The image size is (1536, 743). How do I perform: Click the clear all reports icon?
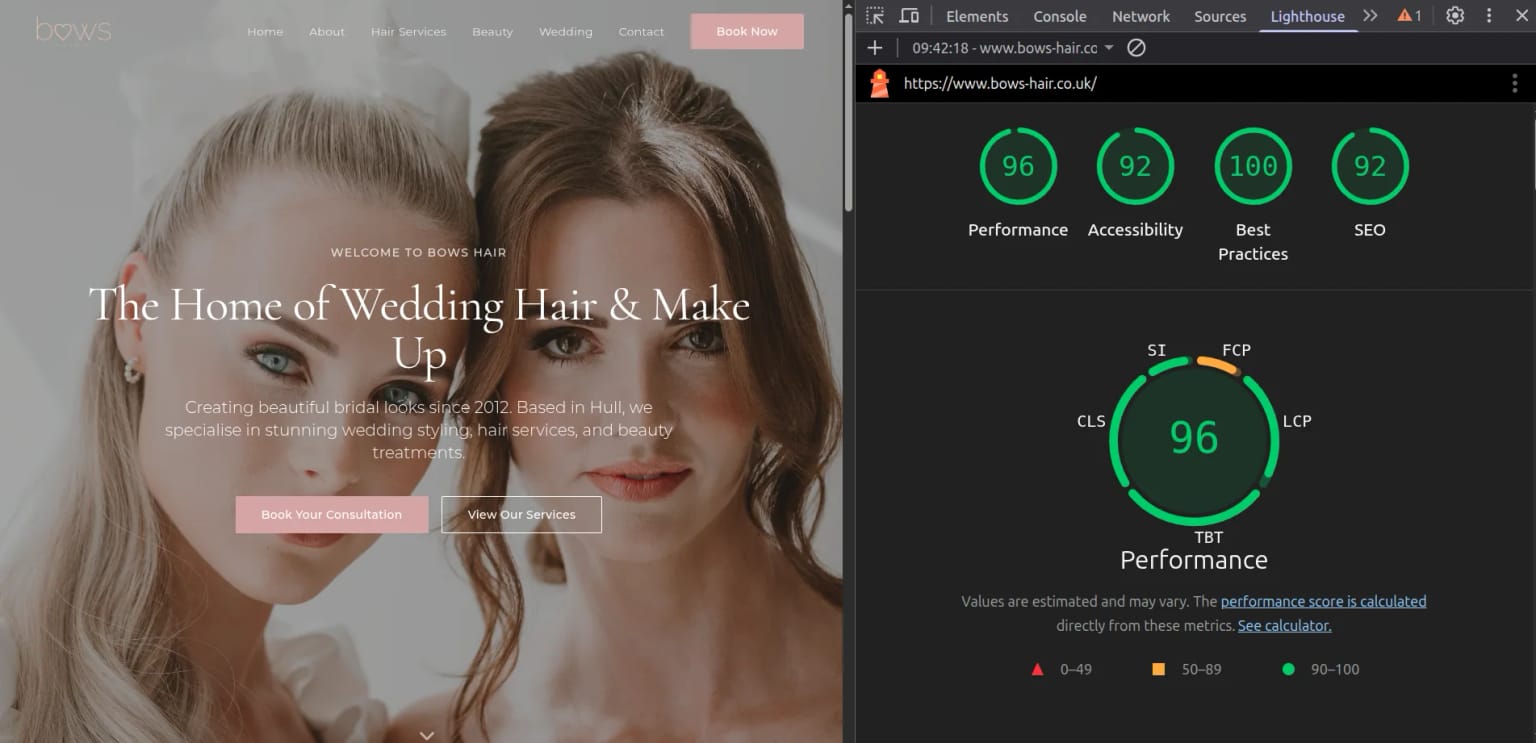tap(1136, 48)
